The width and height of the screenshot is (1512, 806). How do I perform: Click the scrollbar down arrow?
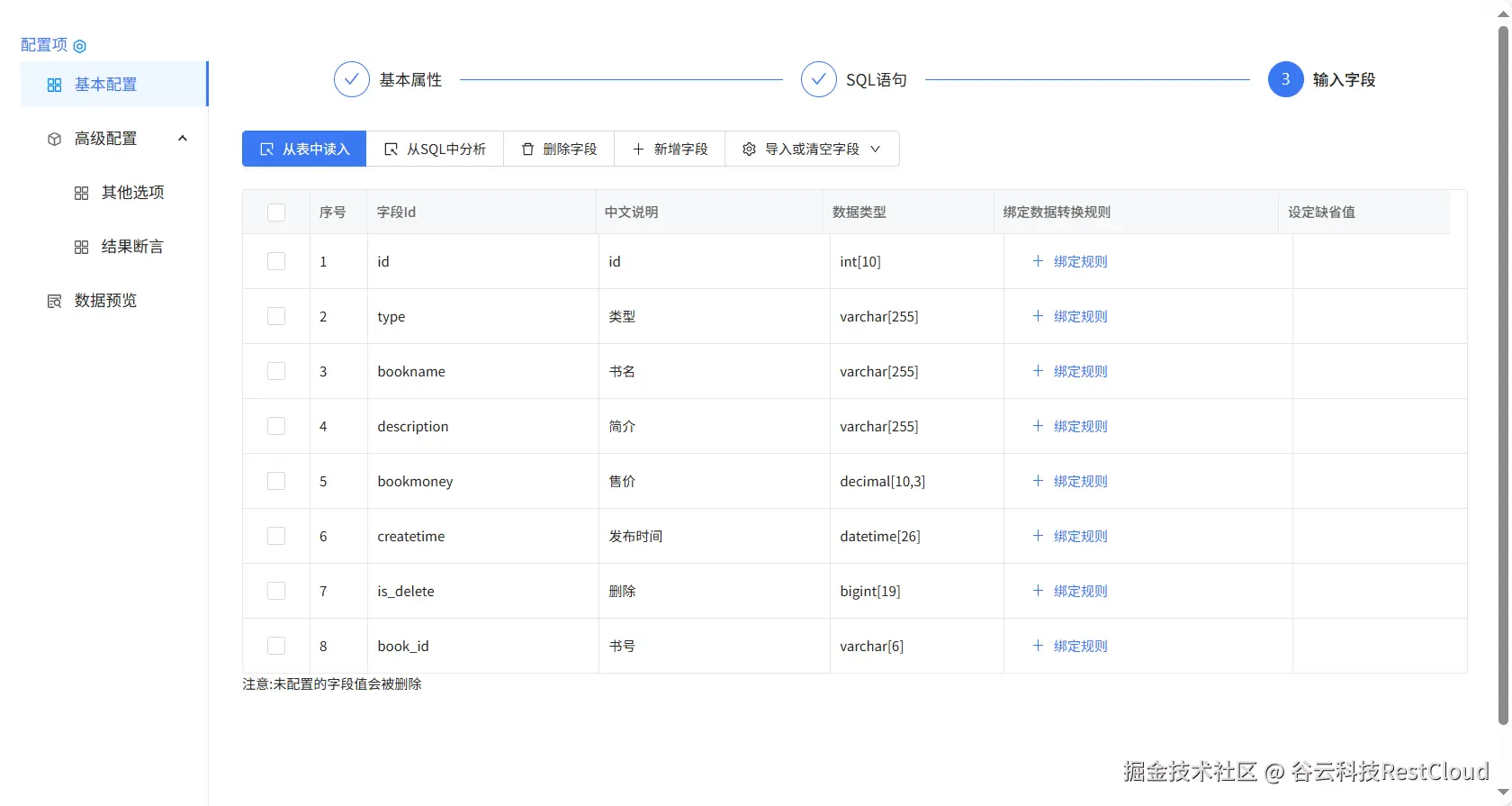coord(1503,792)
